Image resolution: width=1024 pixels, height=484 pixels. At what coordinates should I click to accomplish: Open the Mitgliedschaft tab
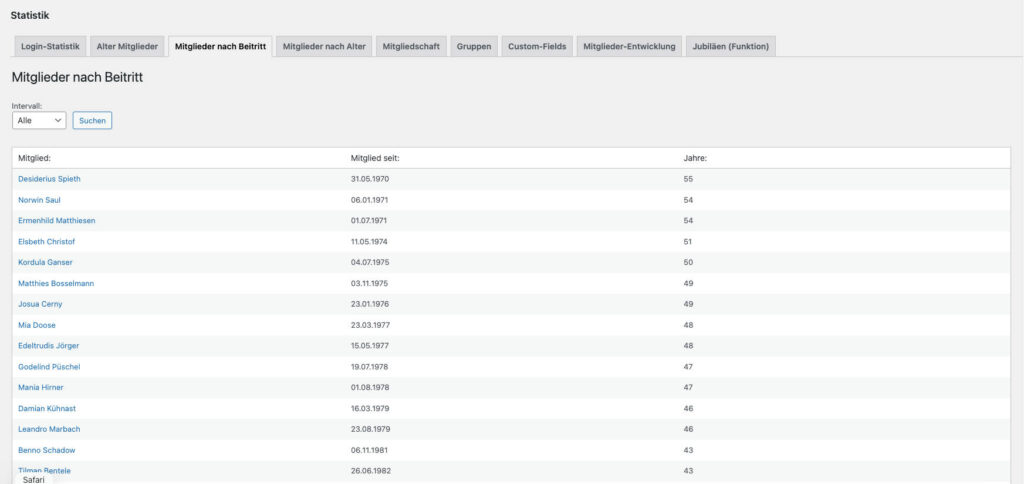point(411,47)
